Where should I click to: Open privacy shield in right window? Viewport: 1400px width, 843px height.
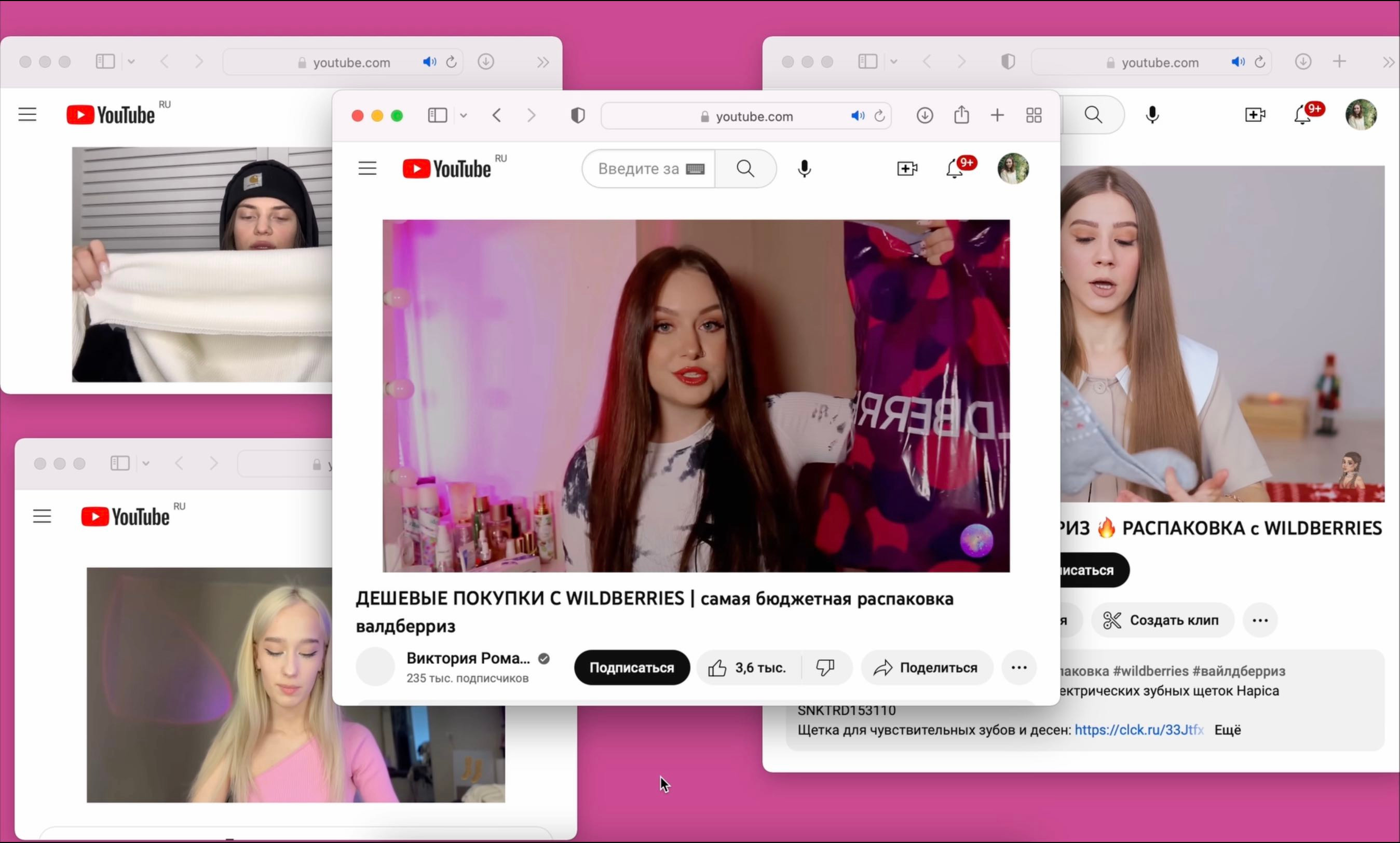1008,61
